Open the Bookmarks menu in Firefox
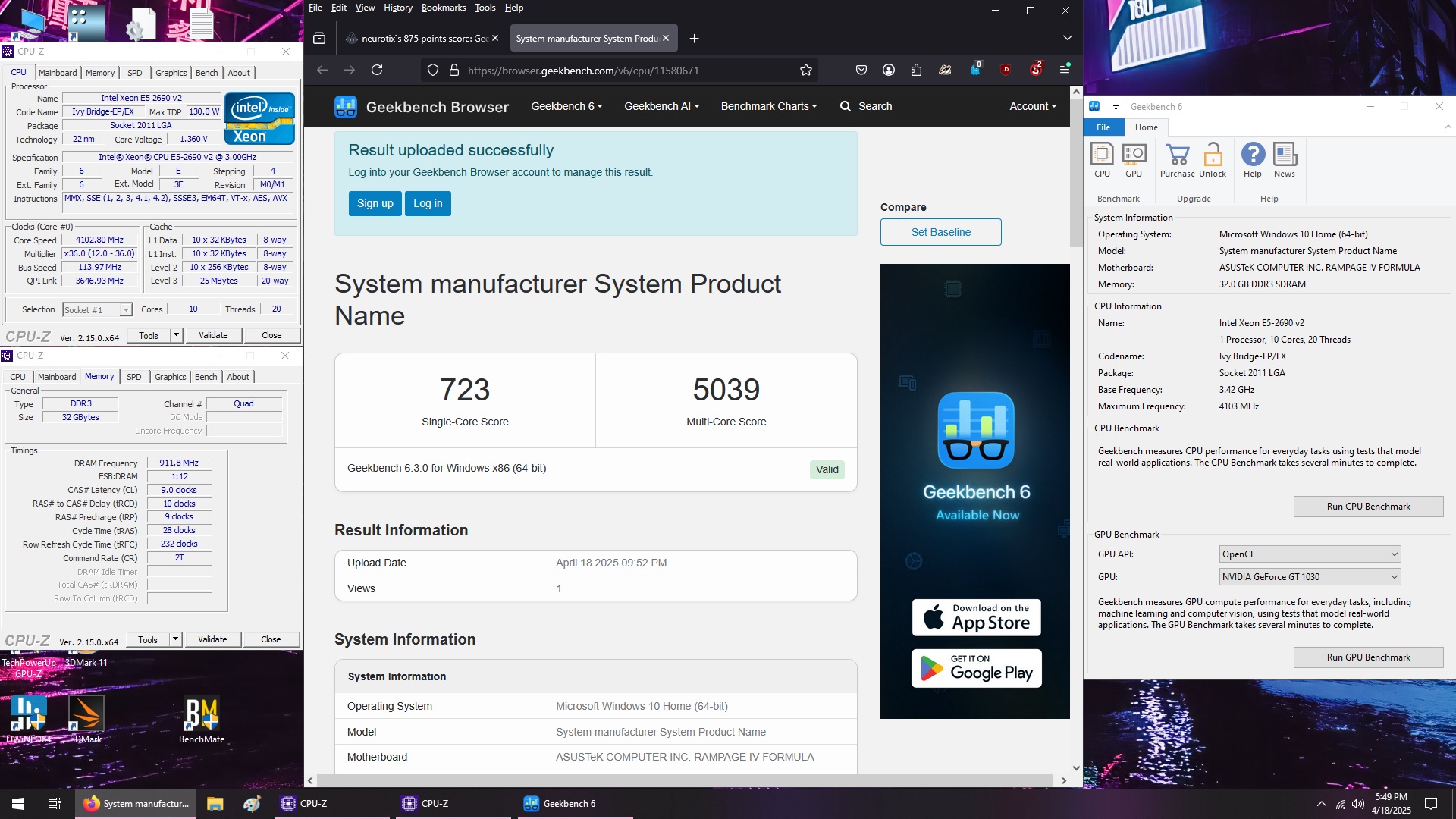This screenshot has height=819, width=1456. tap(444, 8)
